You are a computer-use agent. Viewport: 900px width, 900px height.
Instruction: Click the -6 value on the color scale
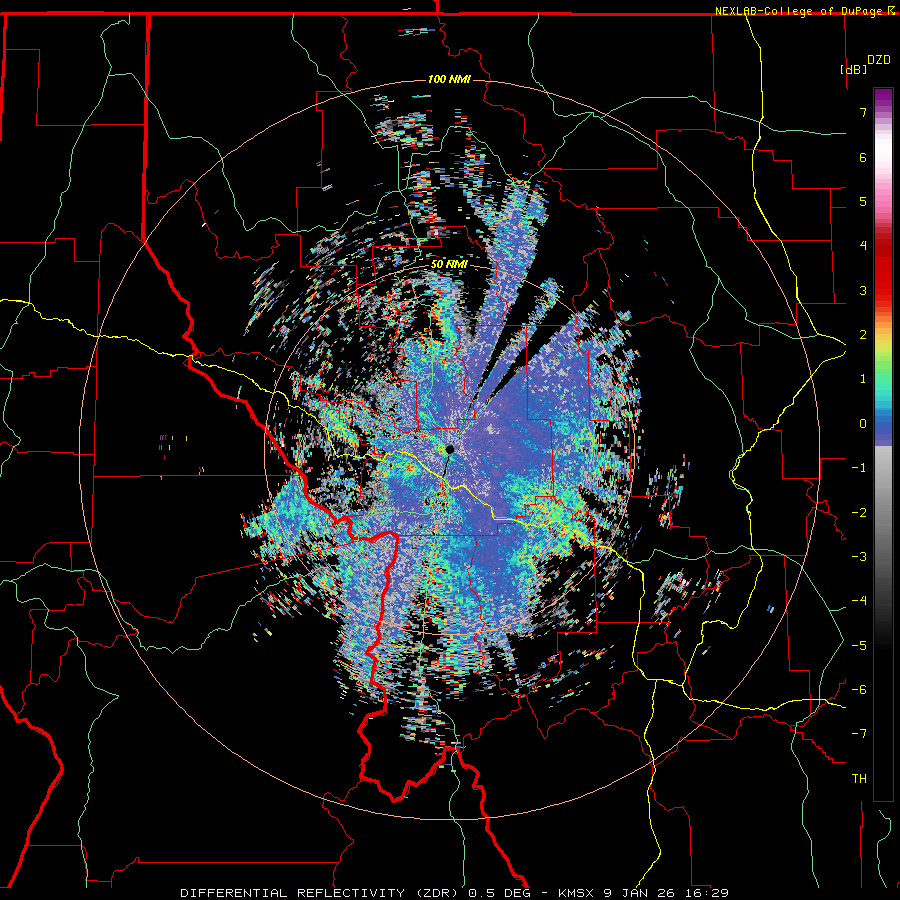[859, 690]
